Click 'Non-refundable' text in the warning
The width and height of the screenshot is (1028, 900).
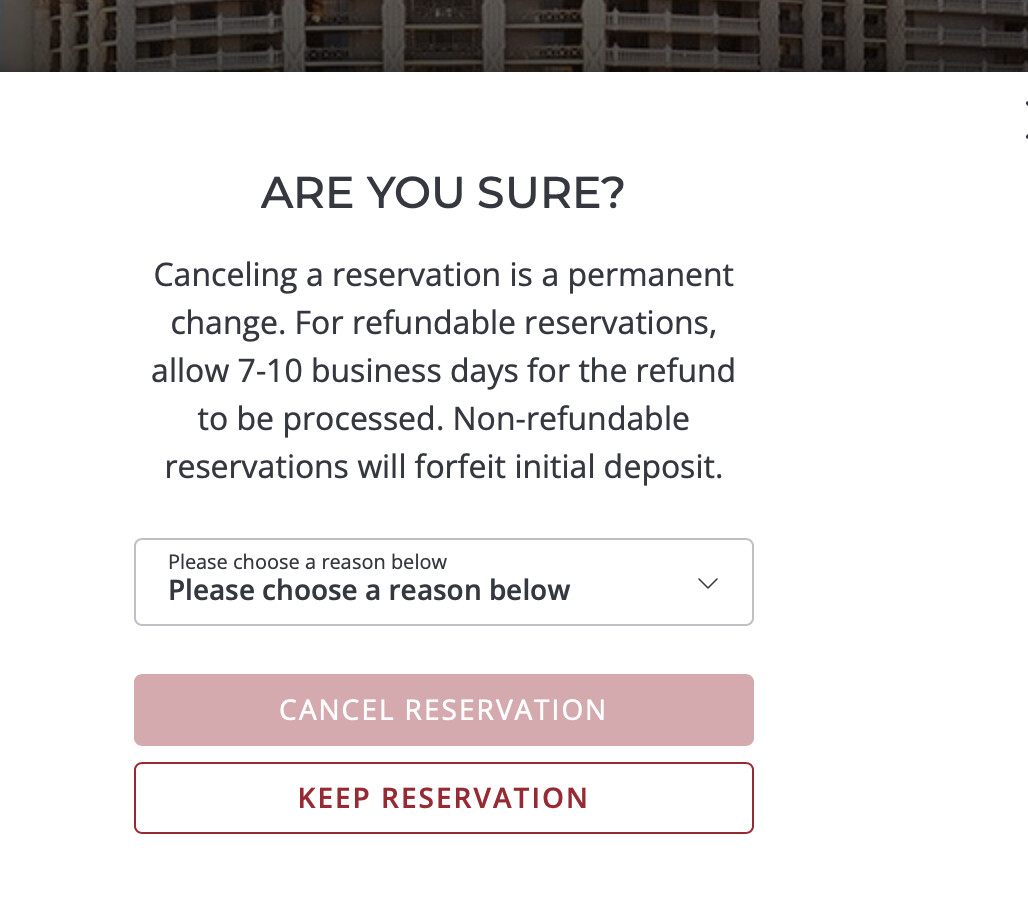pos(571,419)
